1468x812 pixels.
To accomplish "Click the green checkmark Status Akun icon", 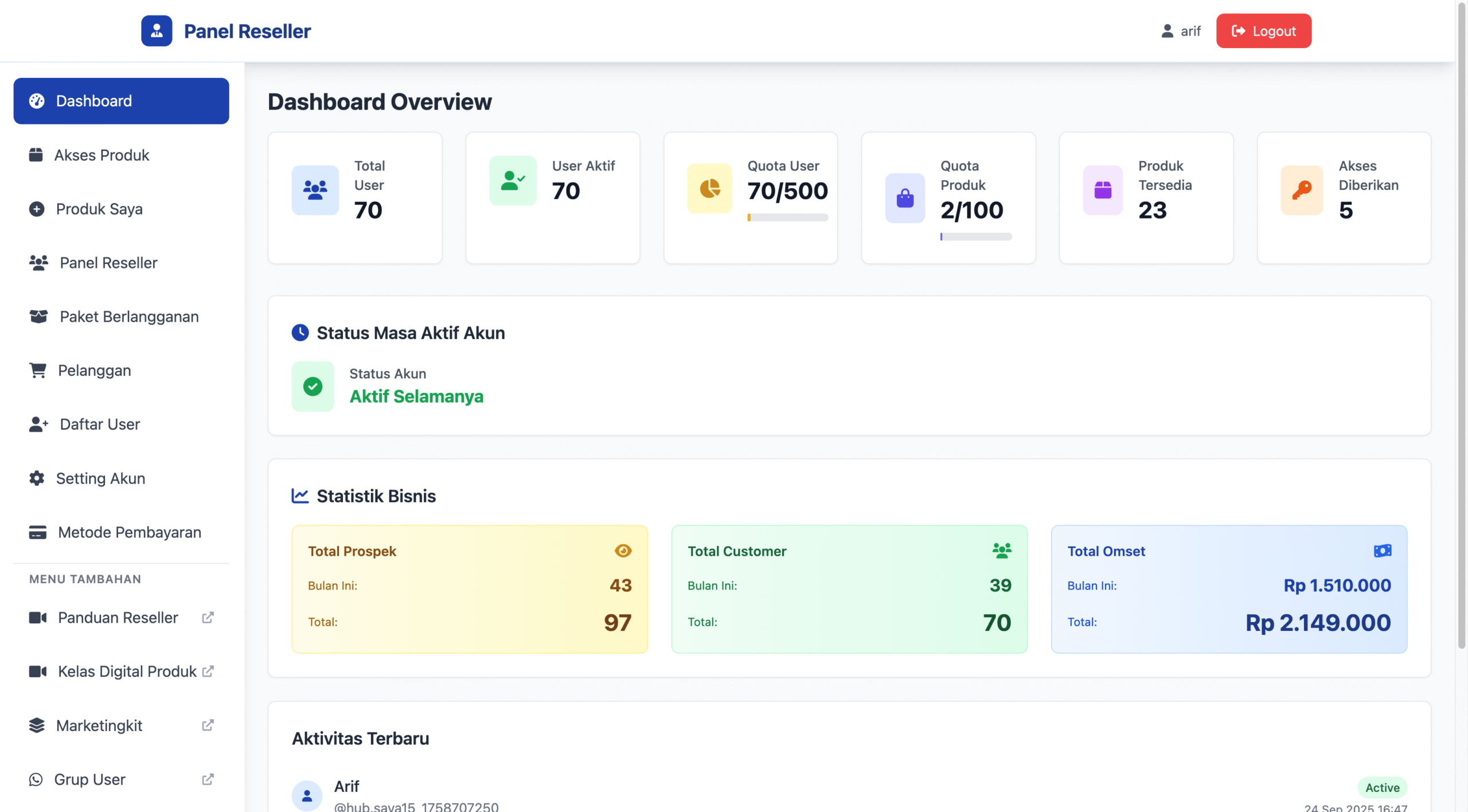I will click(313, 386).
